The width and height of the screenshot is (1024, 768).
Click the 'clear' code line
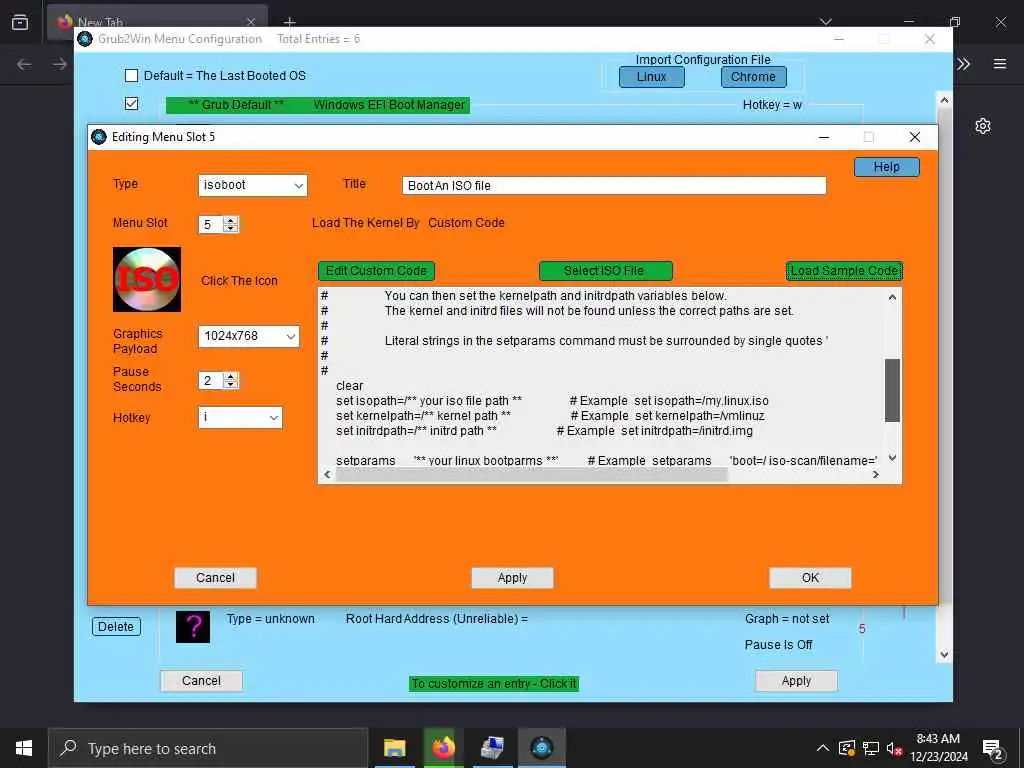(x=350, y=386)
